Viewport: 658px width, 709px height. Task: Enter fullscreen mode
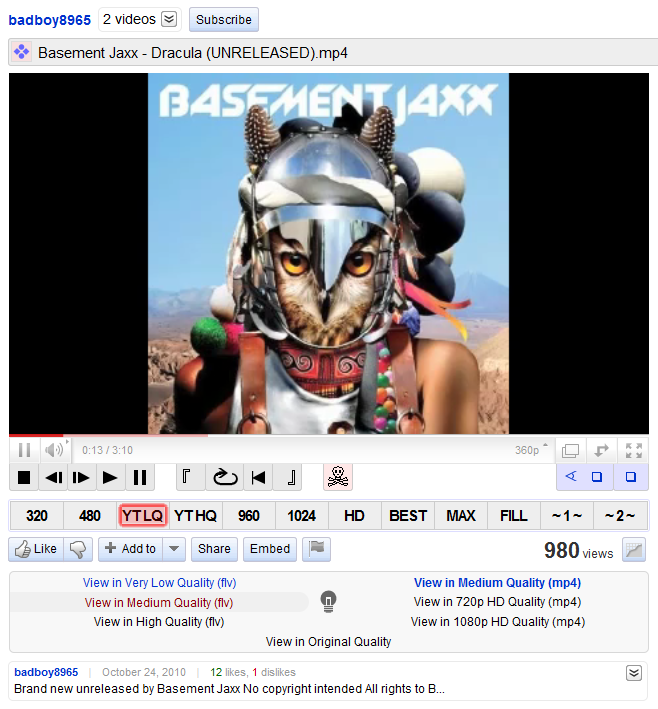pyautogui.click(x=634, y=450)
